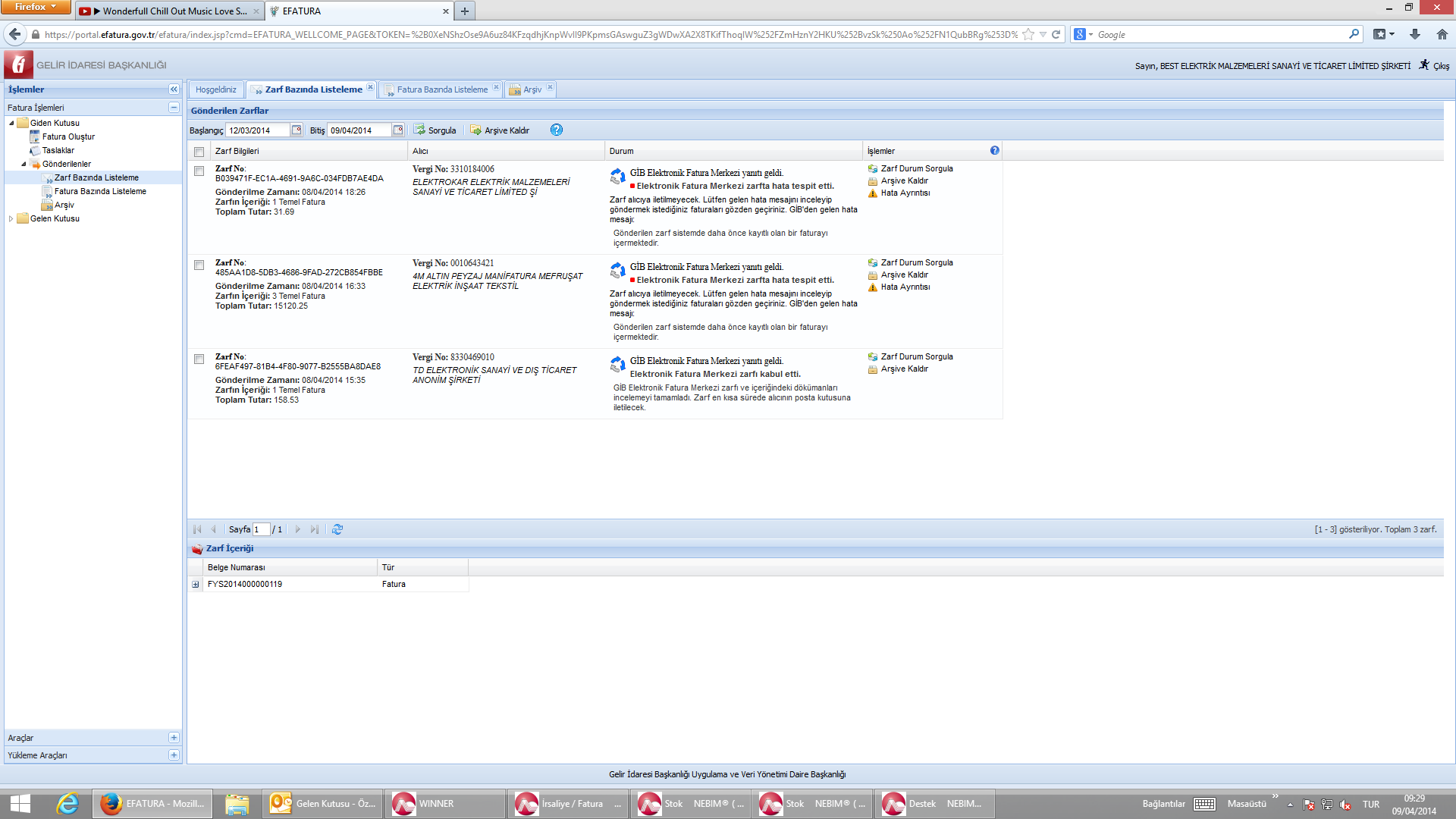1456x819 pixels.
Task: Click the Sorgula button
Action: click(435, 130)
